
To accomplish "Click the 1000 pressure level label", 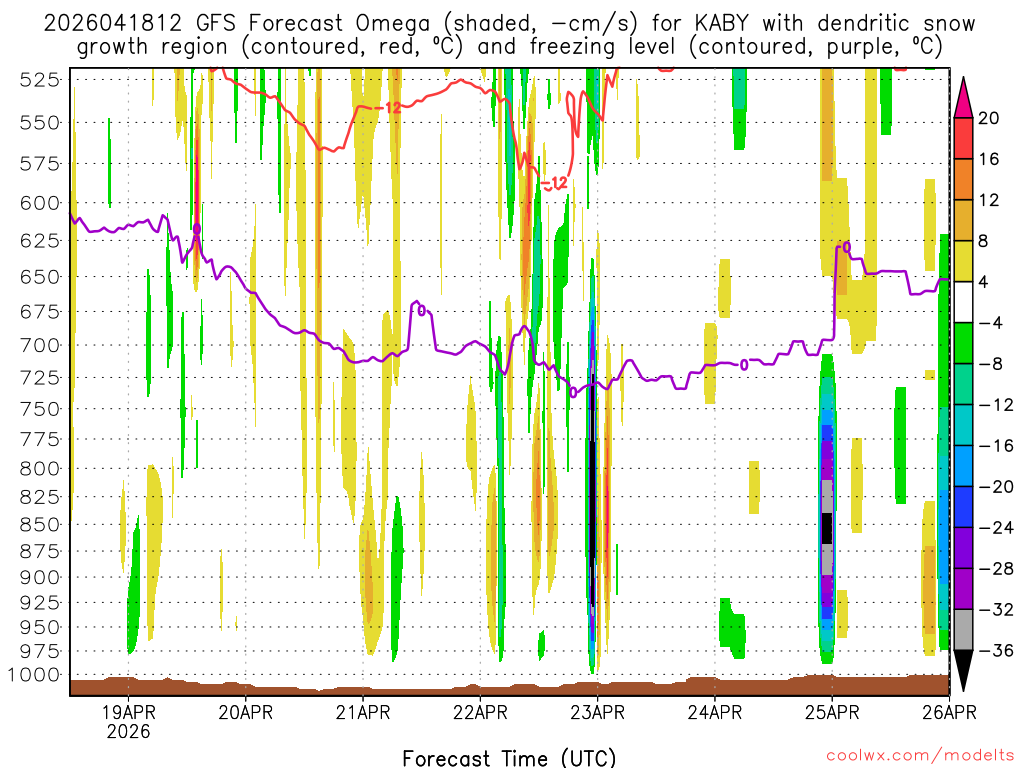I will coord(34,675).
